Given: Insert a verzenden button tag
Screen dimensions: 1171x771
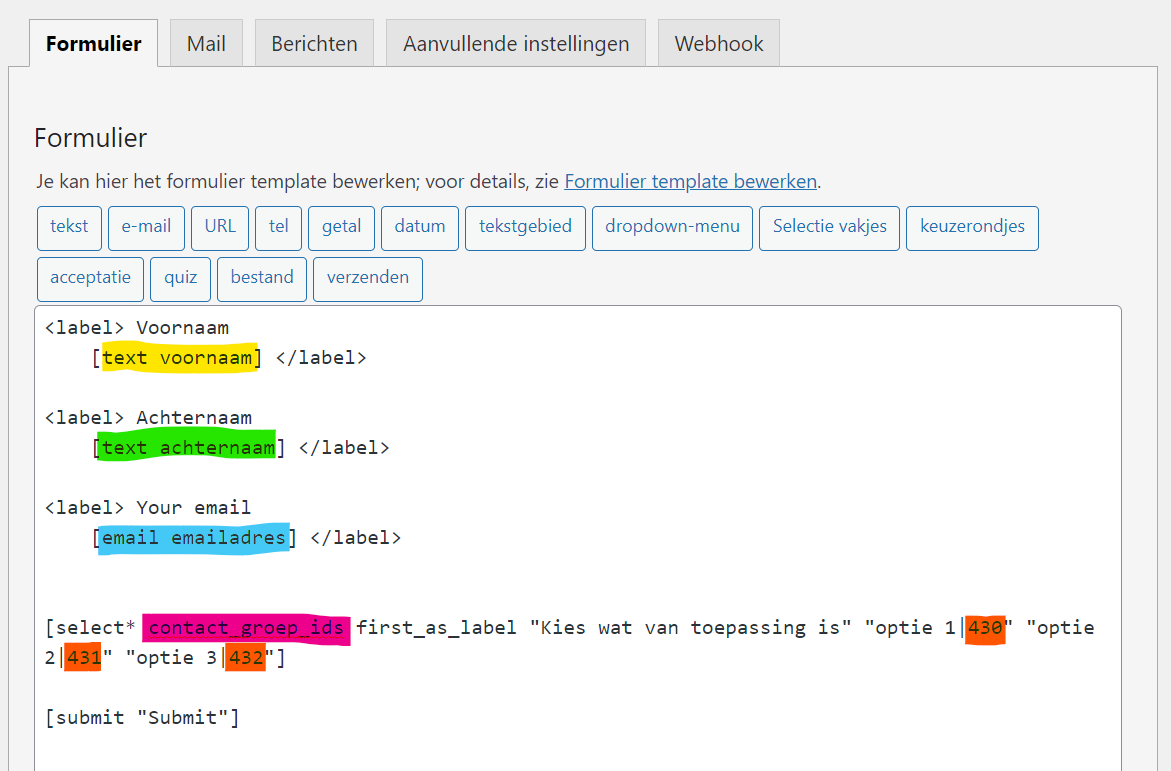Looking at the screenshot, I should [368, 279].
